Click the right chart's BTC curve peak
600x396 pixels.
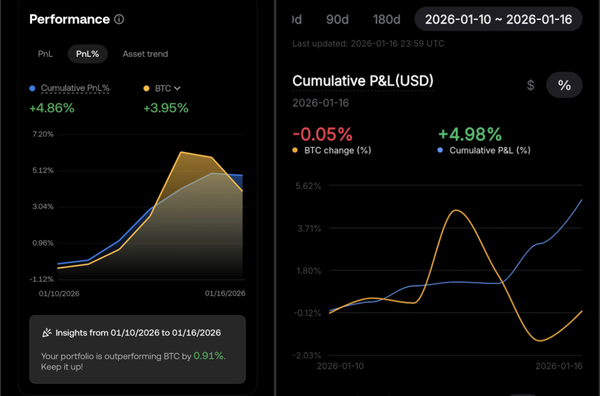point(455,210)
